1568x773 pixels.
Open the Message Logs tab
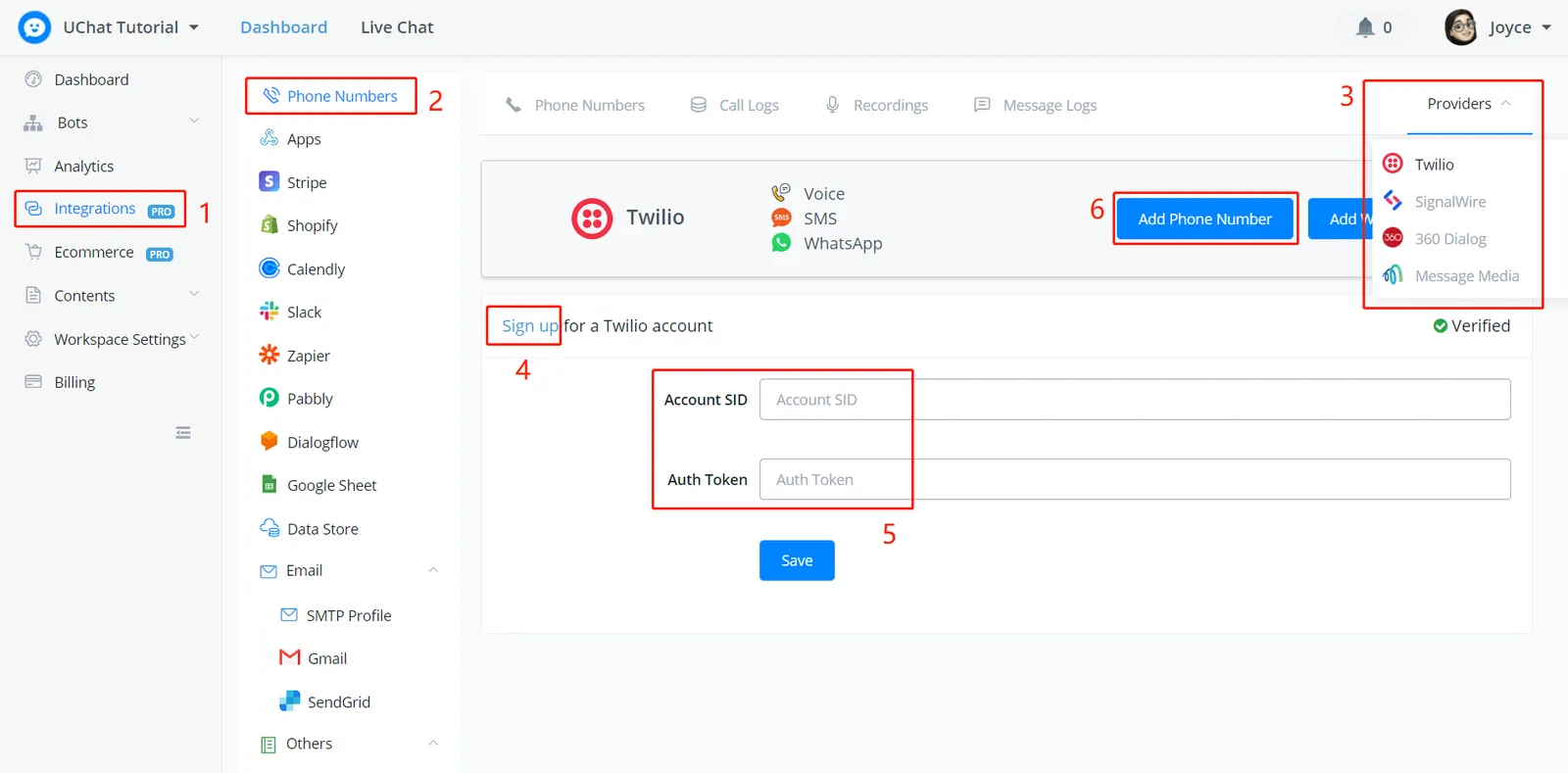point(1035,105)
